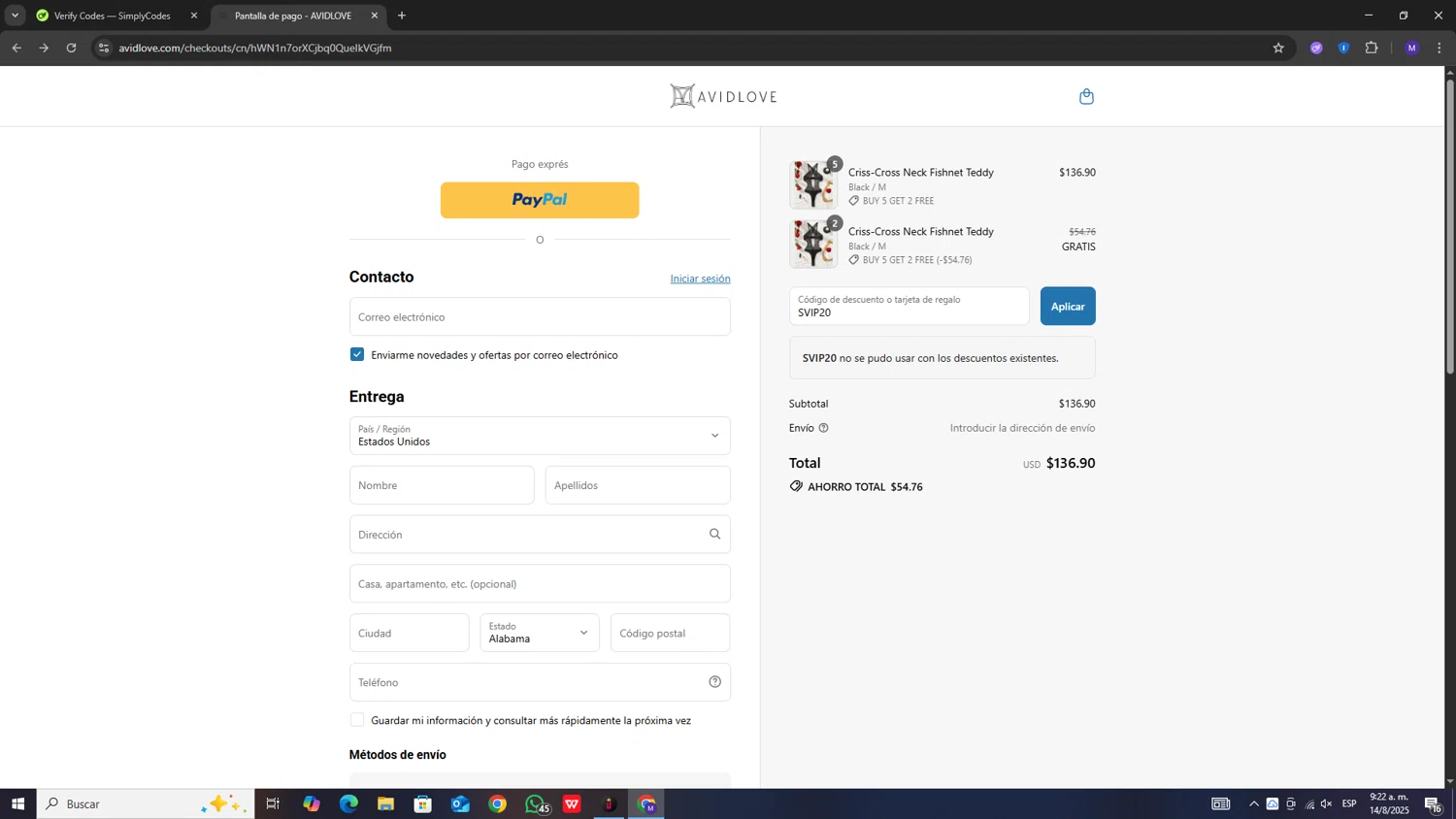Screen dimensions: 1456x819
Task: Click the Buscar taskbar search box
Action: coord(146,803)
